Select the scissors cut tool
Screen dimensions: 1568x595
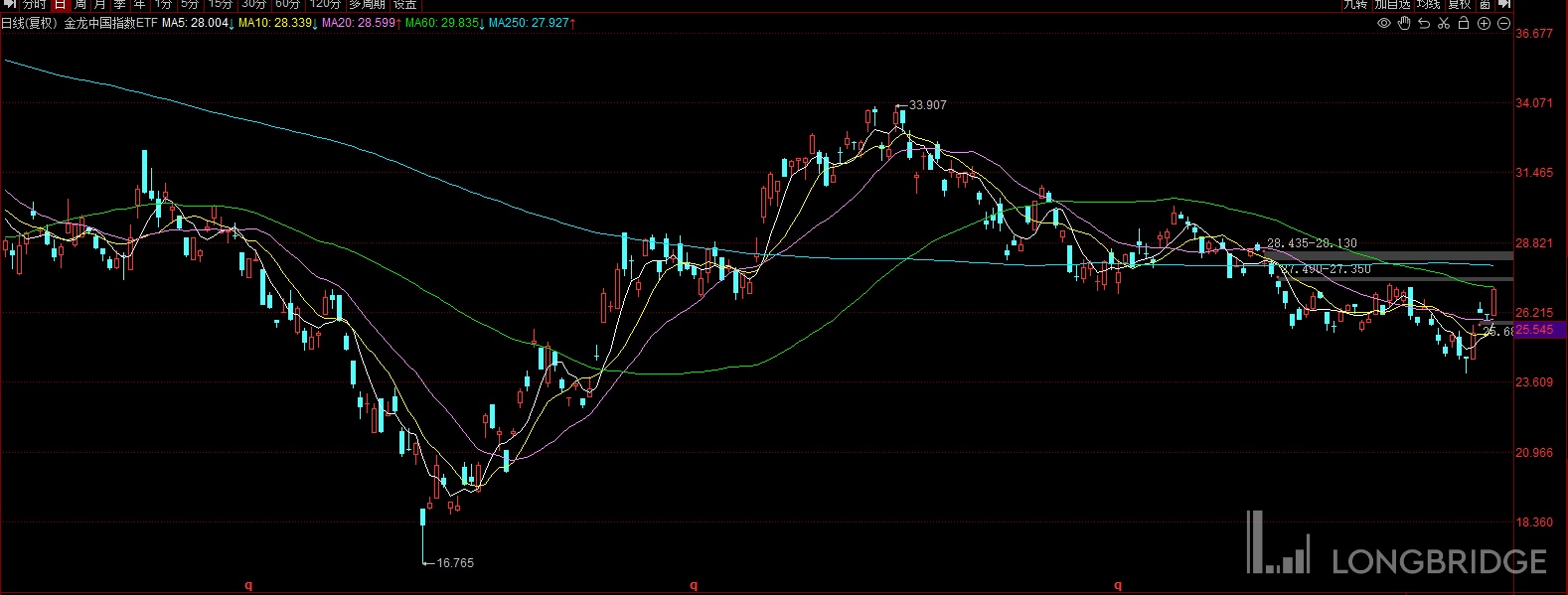point(1444,23)
